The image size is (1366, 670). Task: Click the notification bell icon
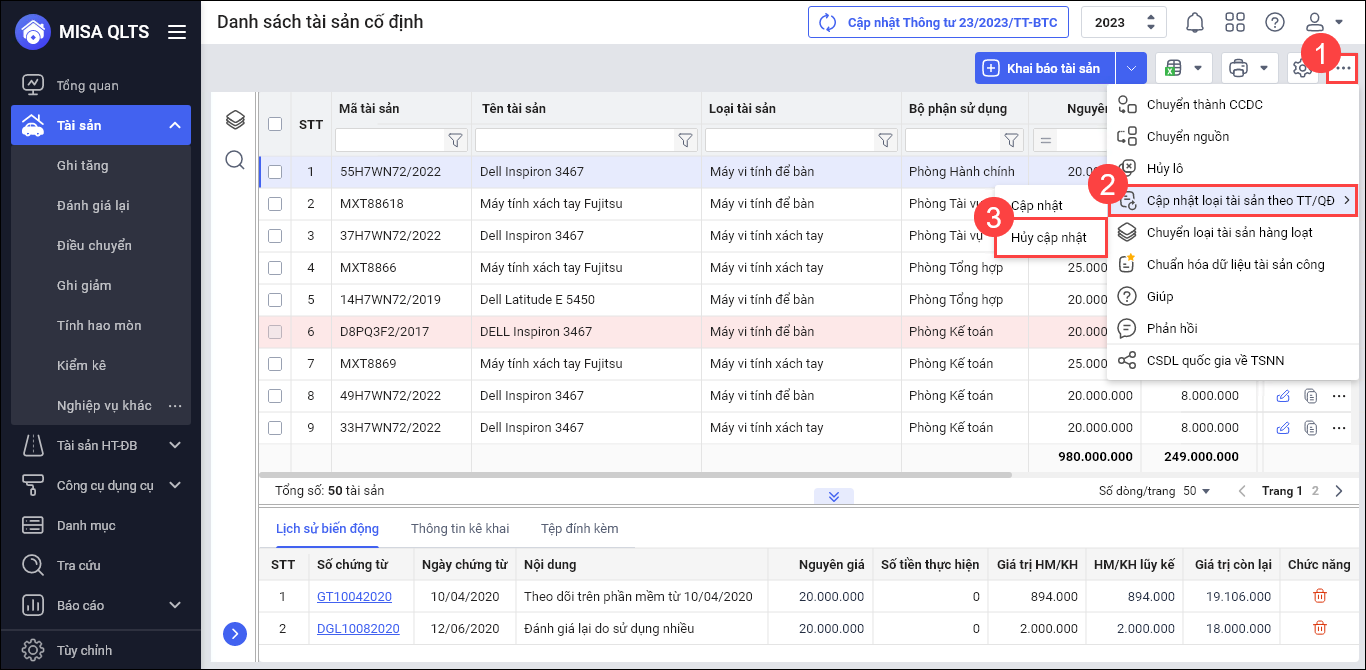[1195, 22]
